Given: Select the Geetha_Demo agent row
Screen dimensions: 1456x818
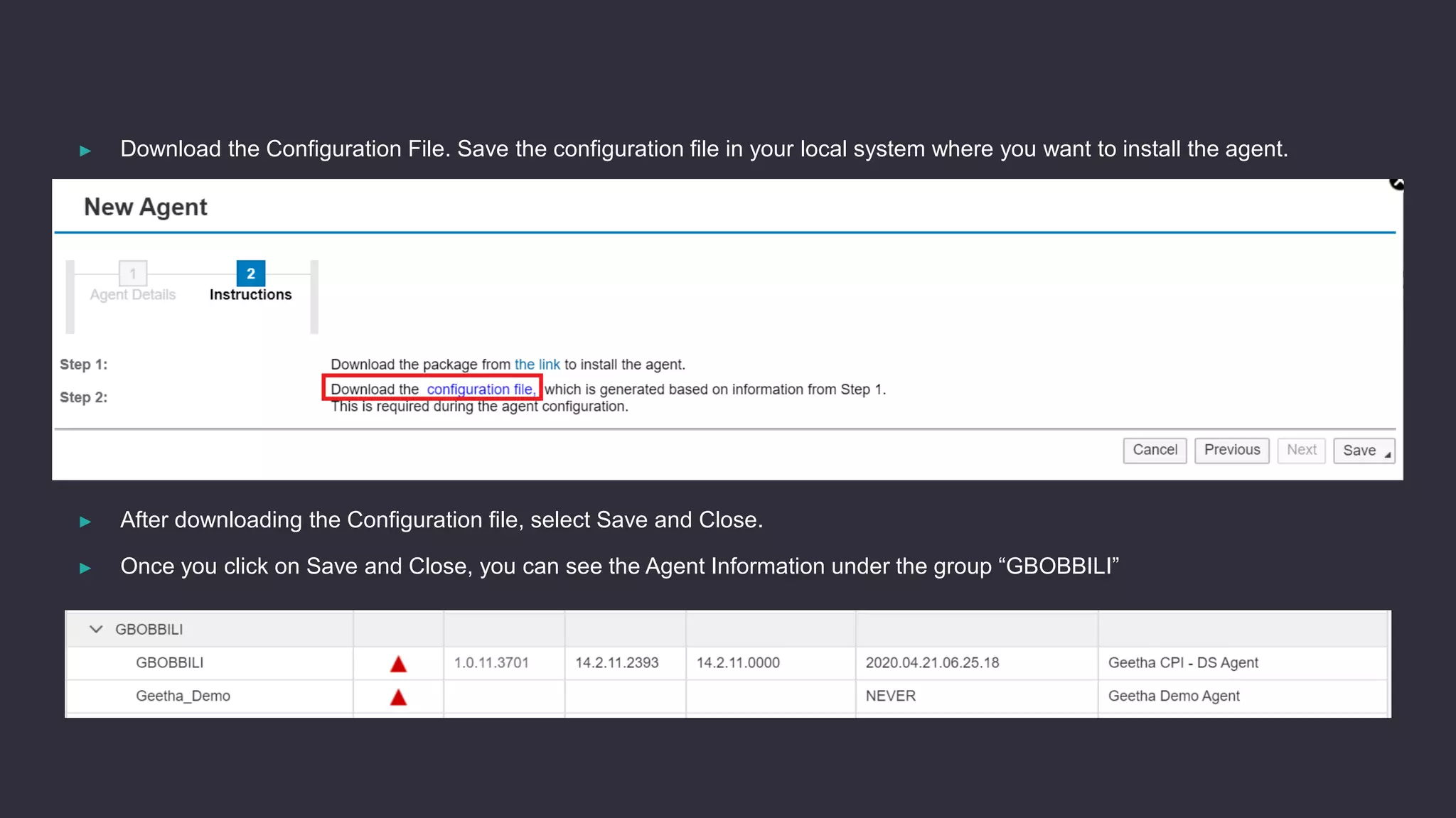Looking at the screenshot, I should 183,696.
